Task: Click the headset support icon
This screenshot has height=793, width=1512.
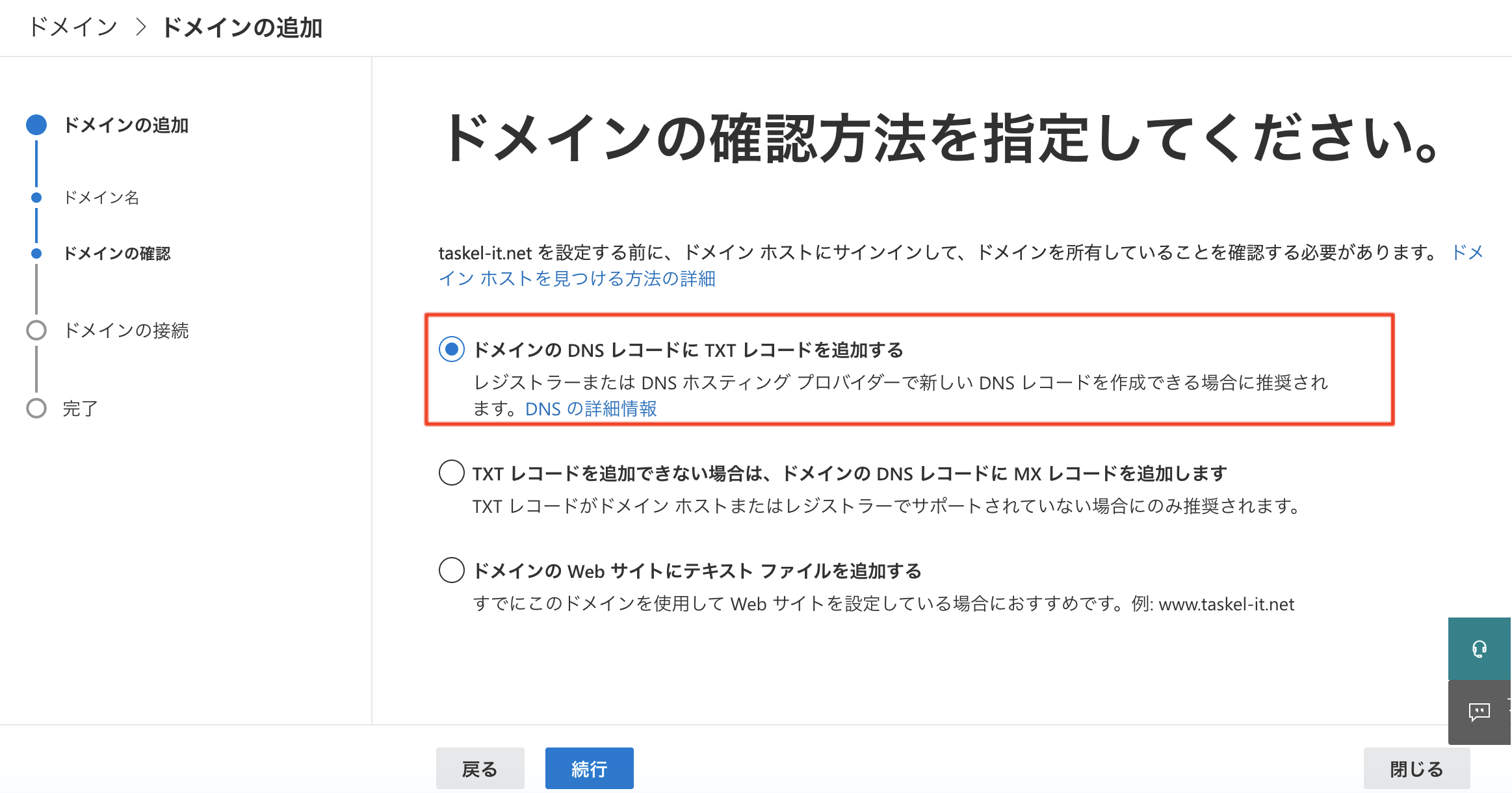Action: [1479, 649]
